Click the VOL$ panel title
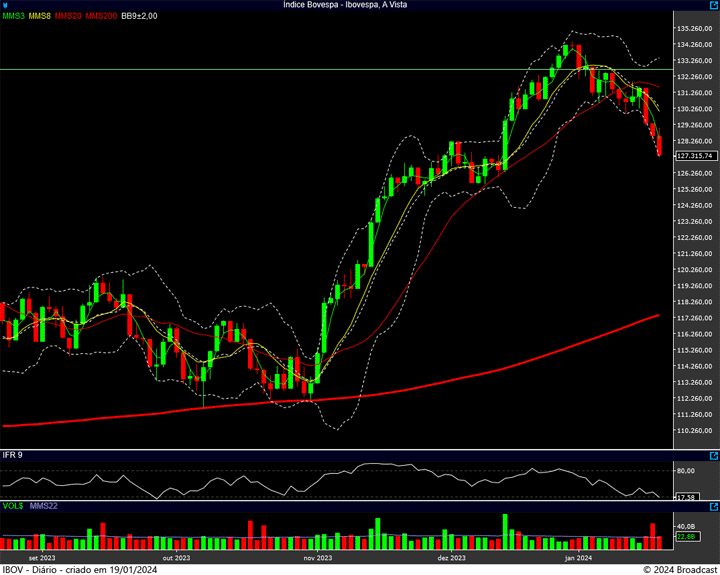The width and height of the screenshot is (720, 575). tap(12, 507)
